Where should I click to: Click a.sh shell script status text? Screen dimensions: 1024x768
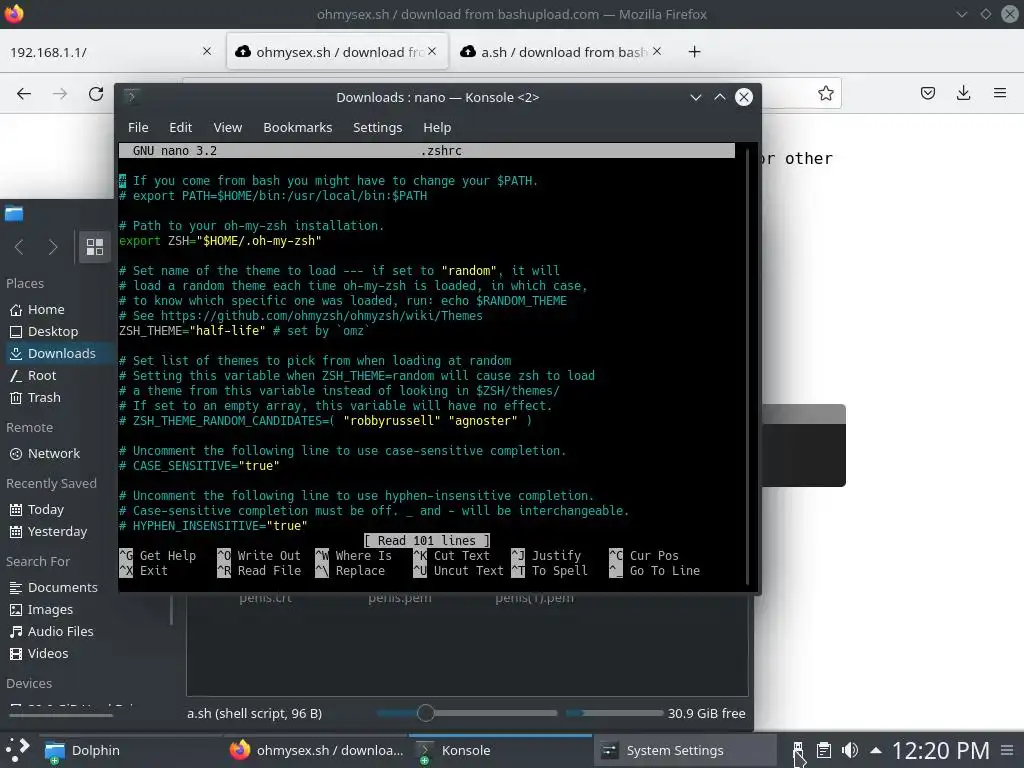tap(254, 713)
